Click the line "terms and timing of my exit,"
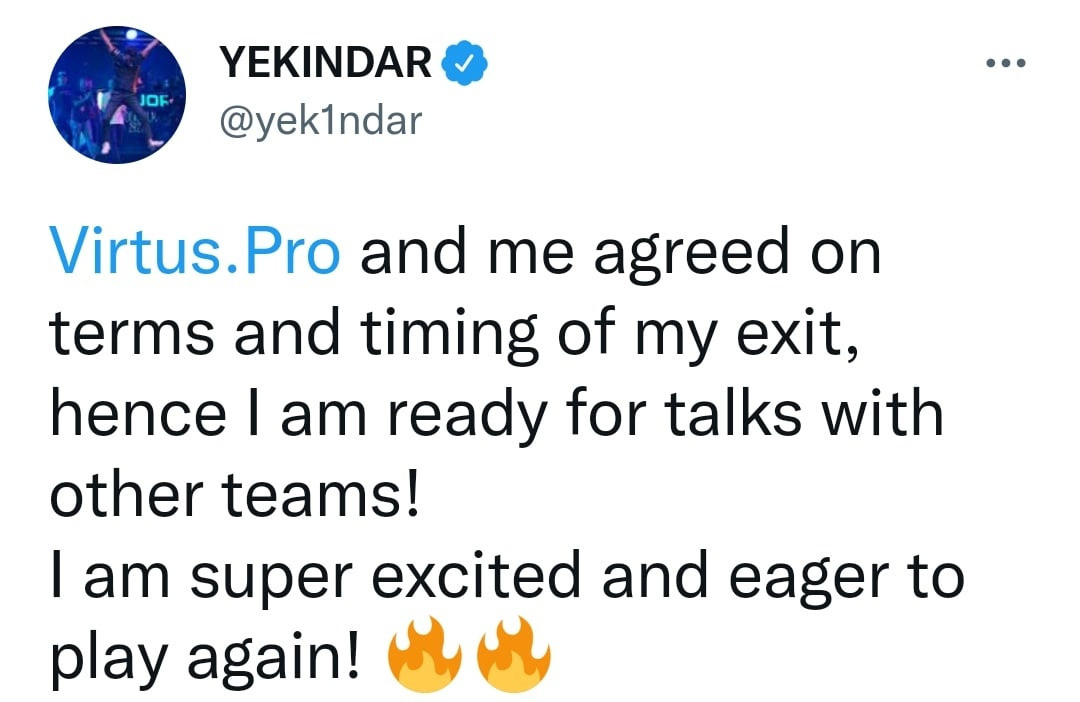Screen dimensions: 1080x702 tap(455, 335)
